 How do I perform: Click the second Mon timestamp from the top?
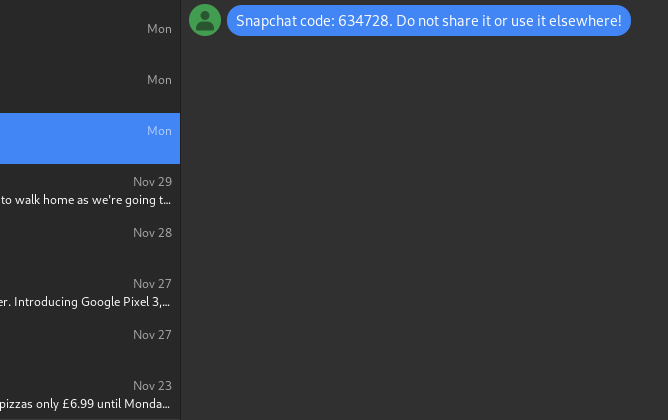click(159, 80)
